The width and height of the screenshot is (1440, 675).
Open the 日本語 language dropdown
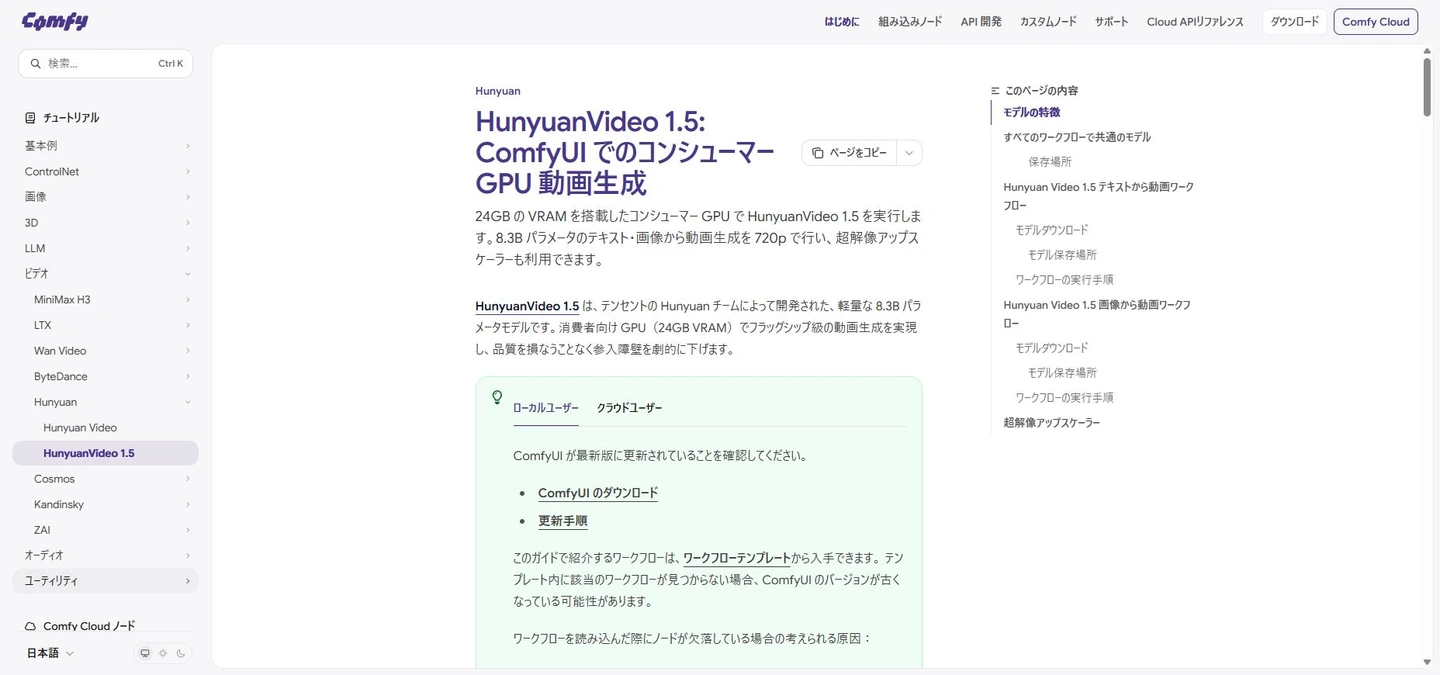point(50,653)
